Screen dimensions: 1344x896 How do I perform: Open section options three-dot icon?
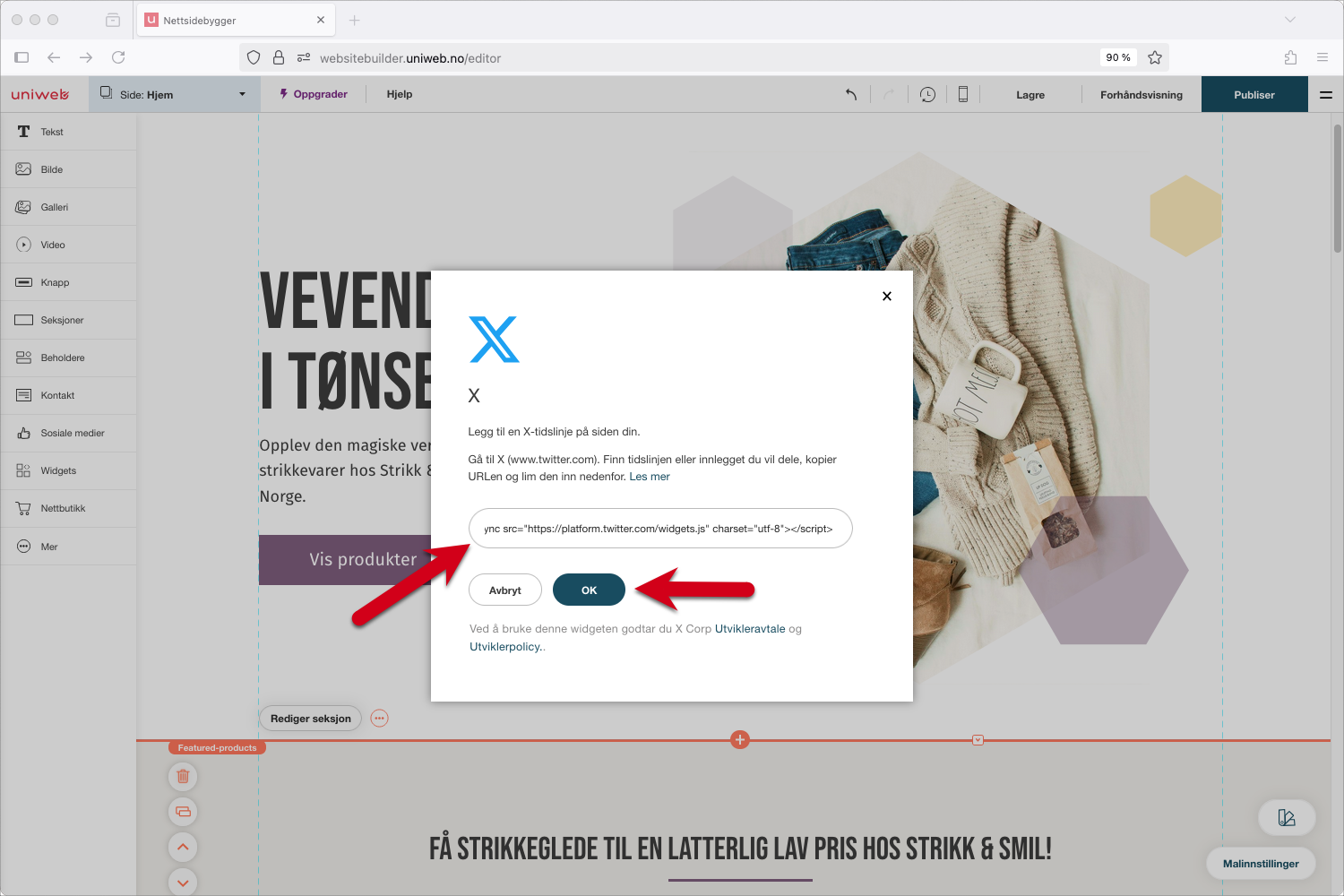(380, 719)
